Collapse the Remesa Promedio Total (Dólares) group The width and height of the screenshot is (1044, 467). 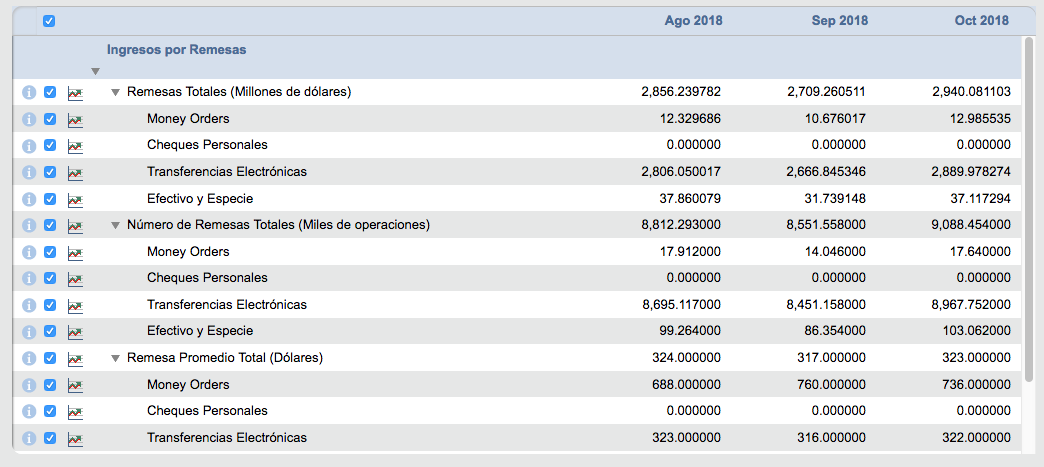click(x=115, y=358)
